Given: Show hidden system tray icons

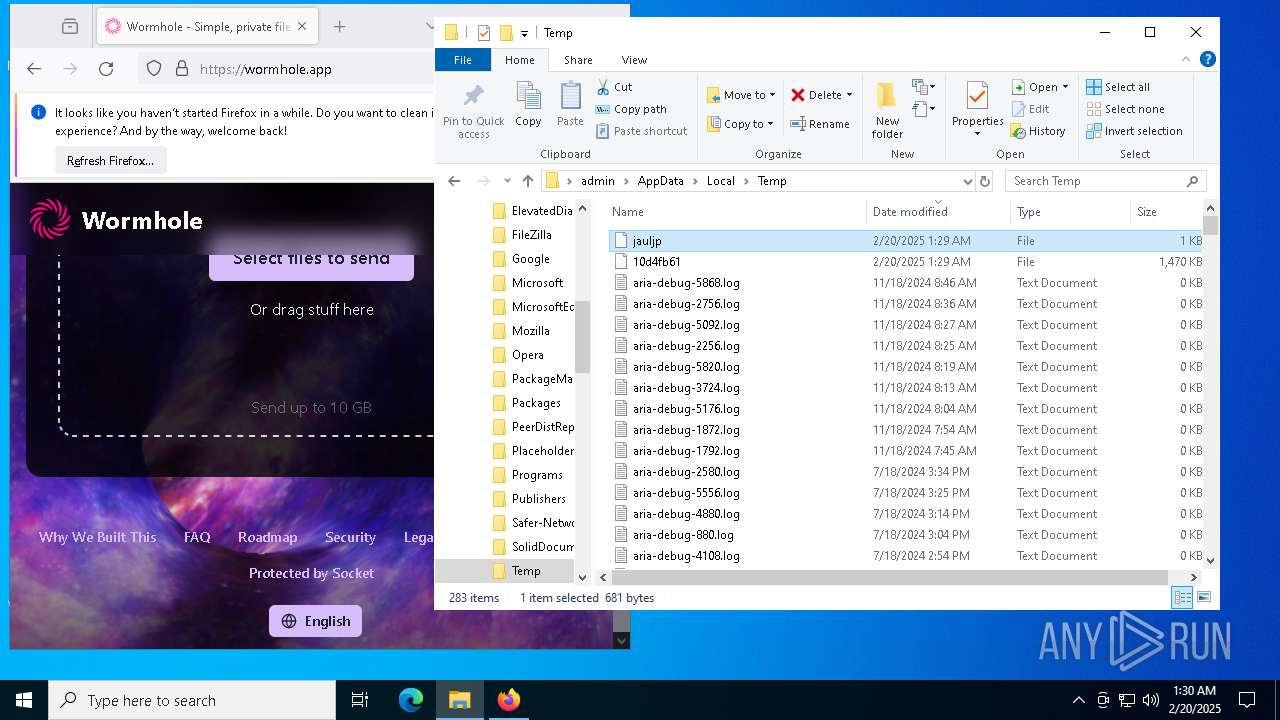Looking at the screenshot, I should [x=1078, y=700].
